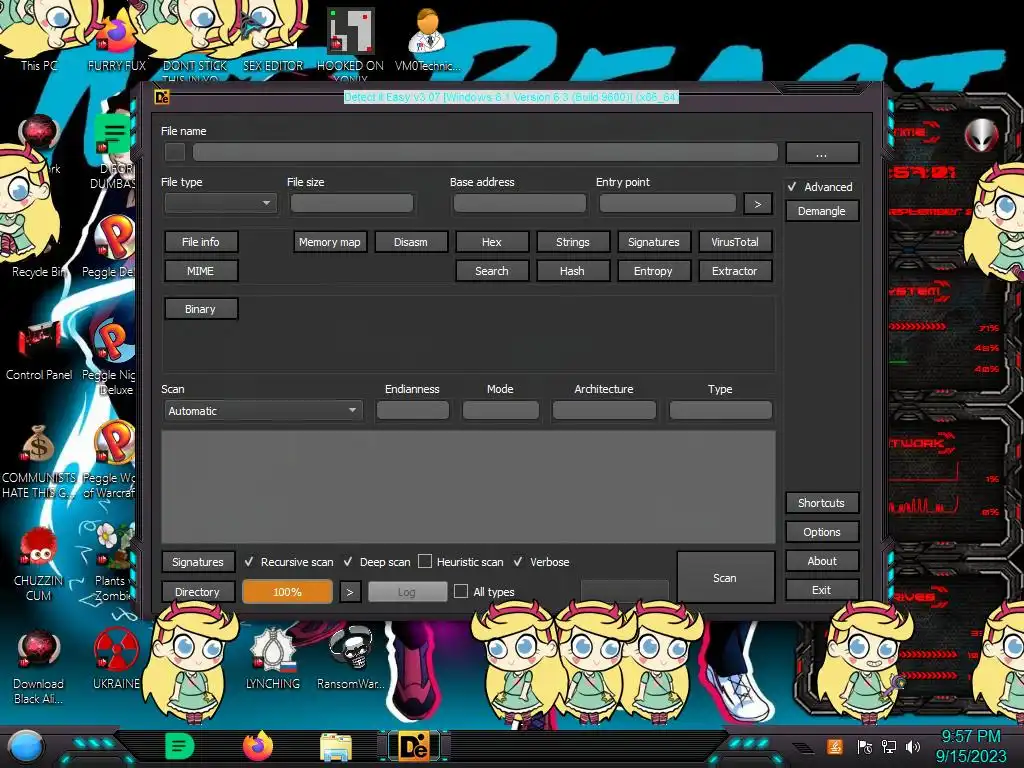
Task: Click the Directory button
Action: click(x=197, y=592)
